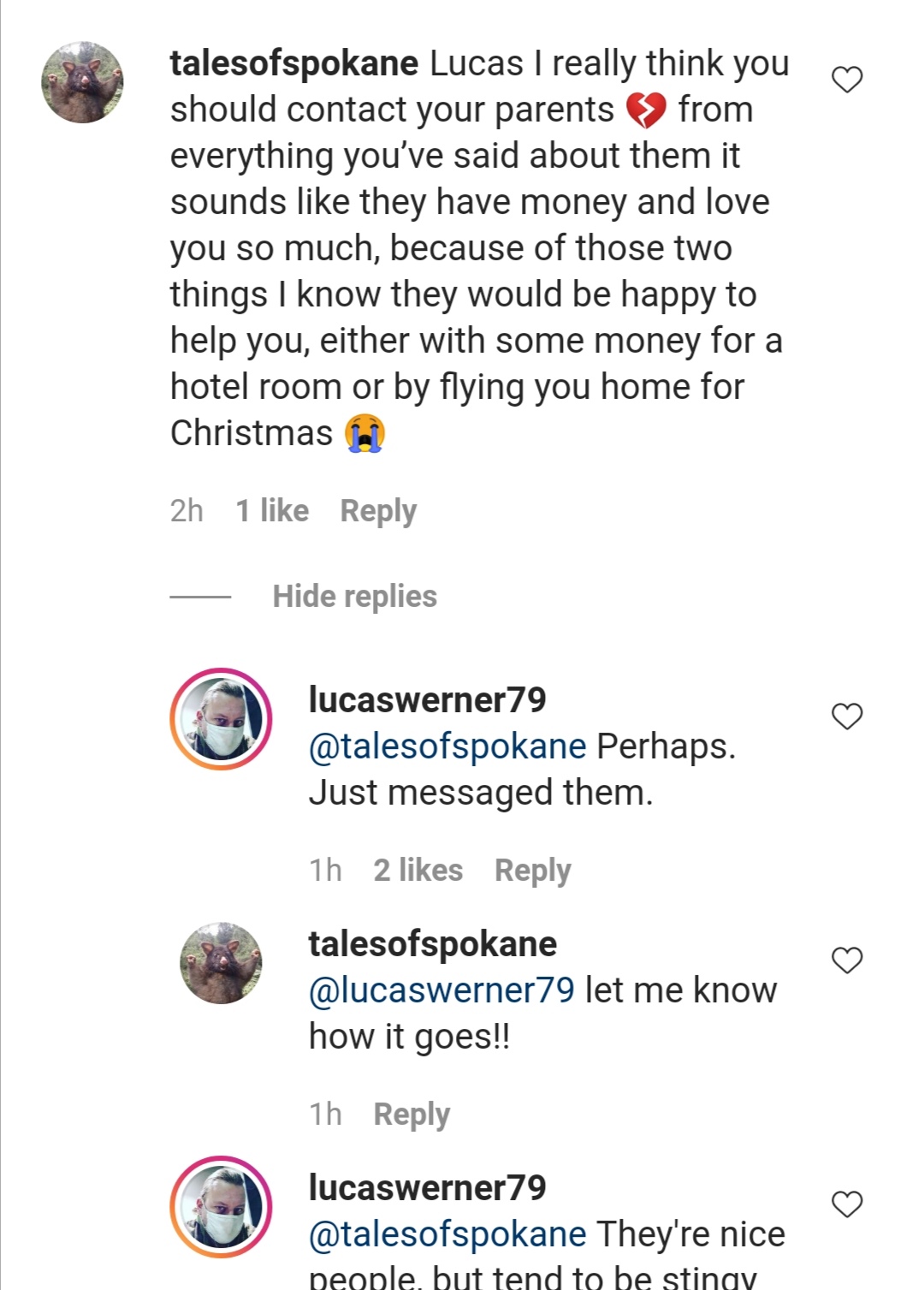
Task: View who liked via '1 like'
Action: [272, 511]
